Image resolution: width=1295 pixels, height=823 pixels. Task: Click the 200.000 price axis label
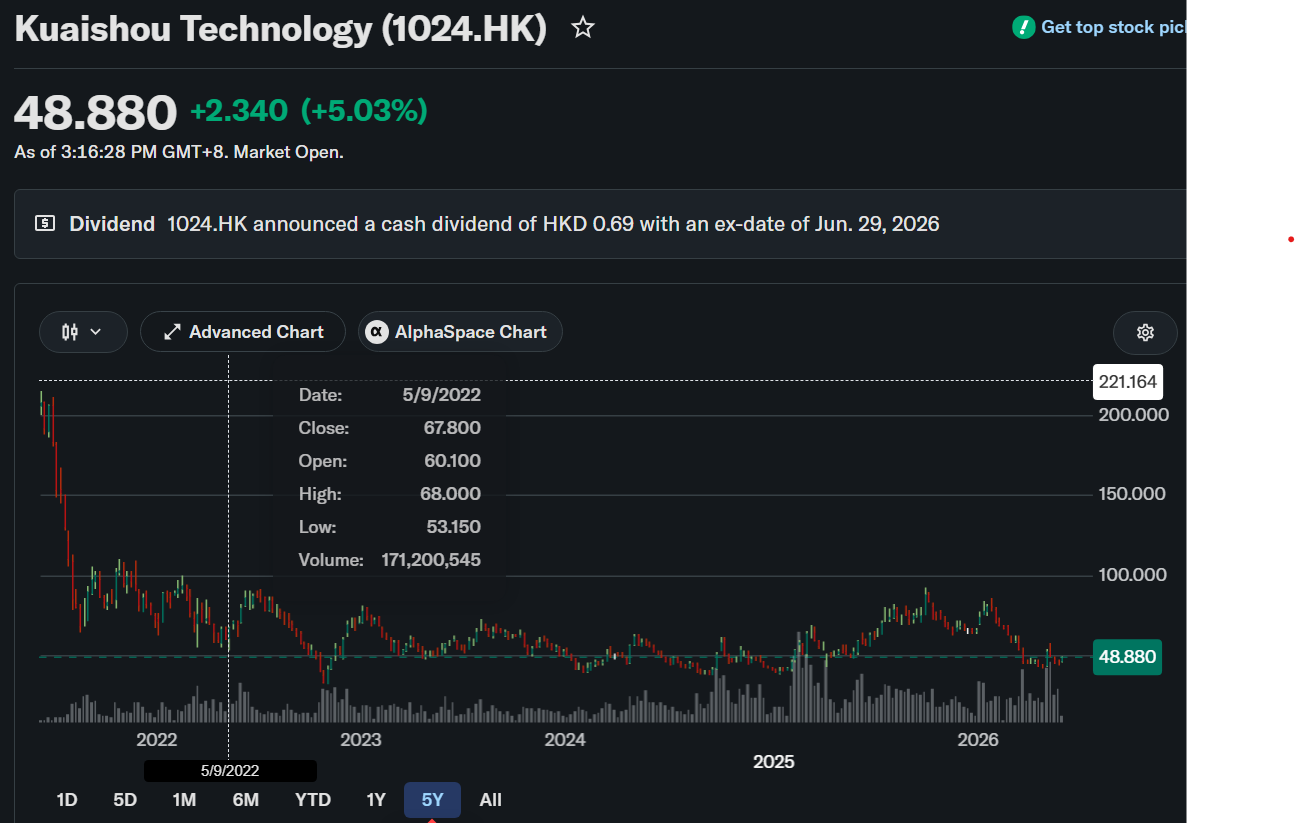click(x=1134, y=415)
